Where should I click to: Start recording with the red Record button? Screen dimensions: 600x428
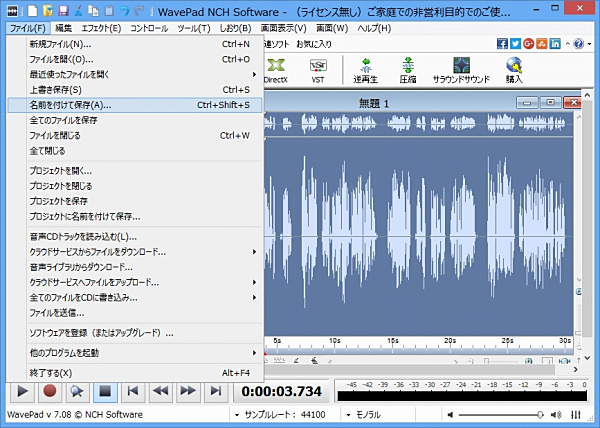tap(50, 391)
